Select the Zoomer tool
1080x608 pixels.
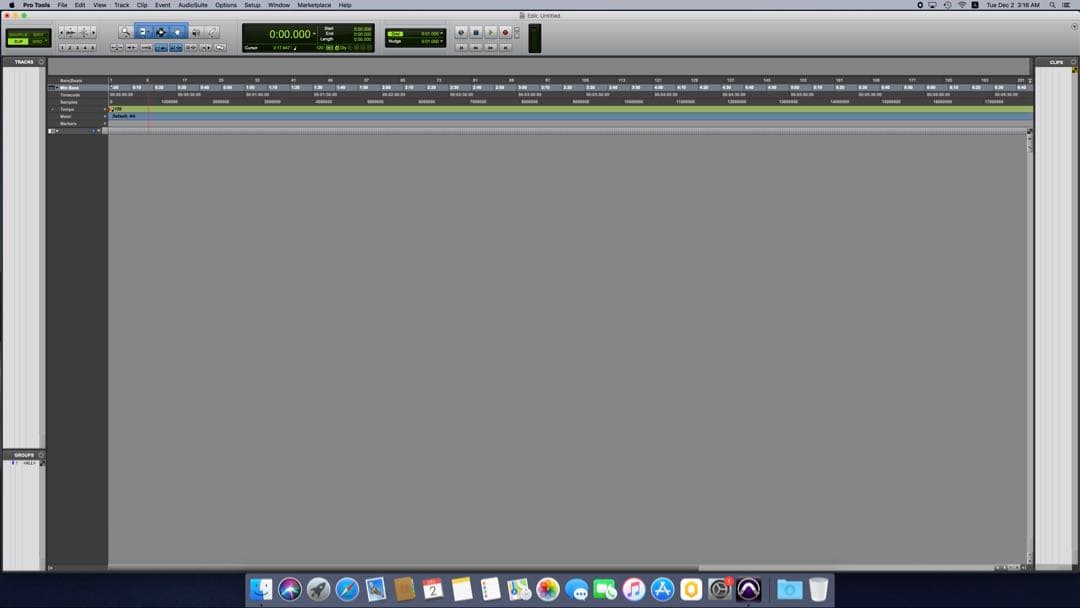coord(126,31)
